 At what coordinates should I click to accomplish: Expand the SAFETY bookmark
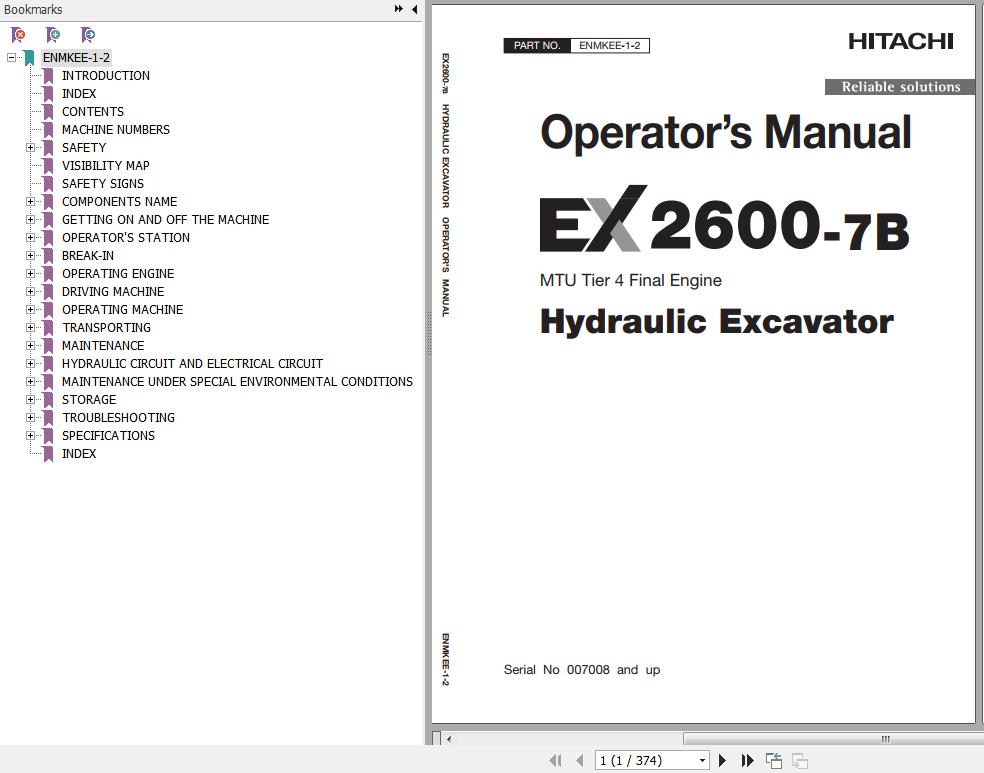30,147
